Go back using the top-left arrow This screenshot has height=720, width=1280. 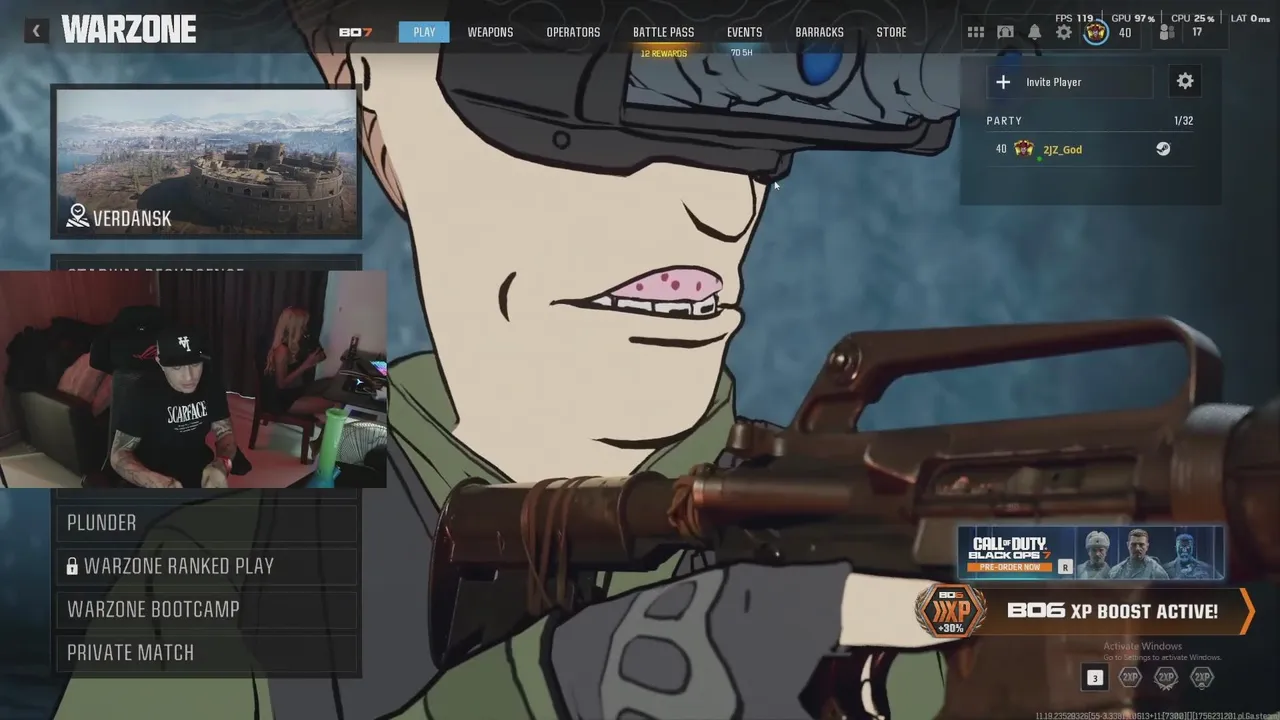click(x=36, y=31)
